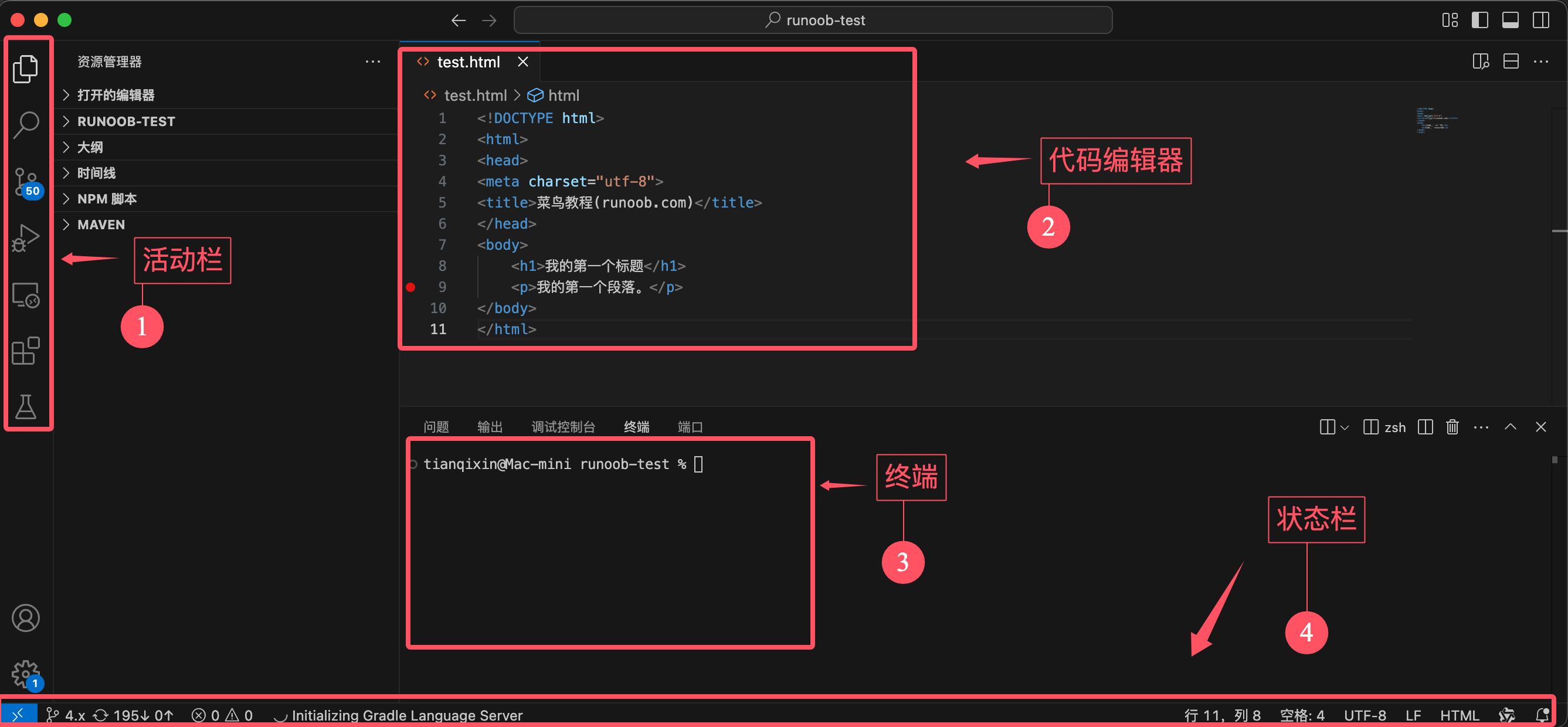The width and height of the screenshot is (1568, 727).
Task: Click HTML language mode in status bar
Action: [1459, 715]
